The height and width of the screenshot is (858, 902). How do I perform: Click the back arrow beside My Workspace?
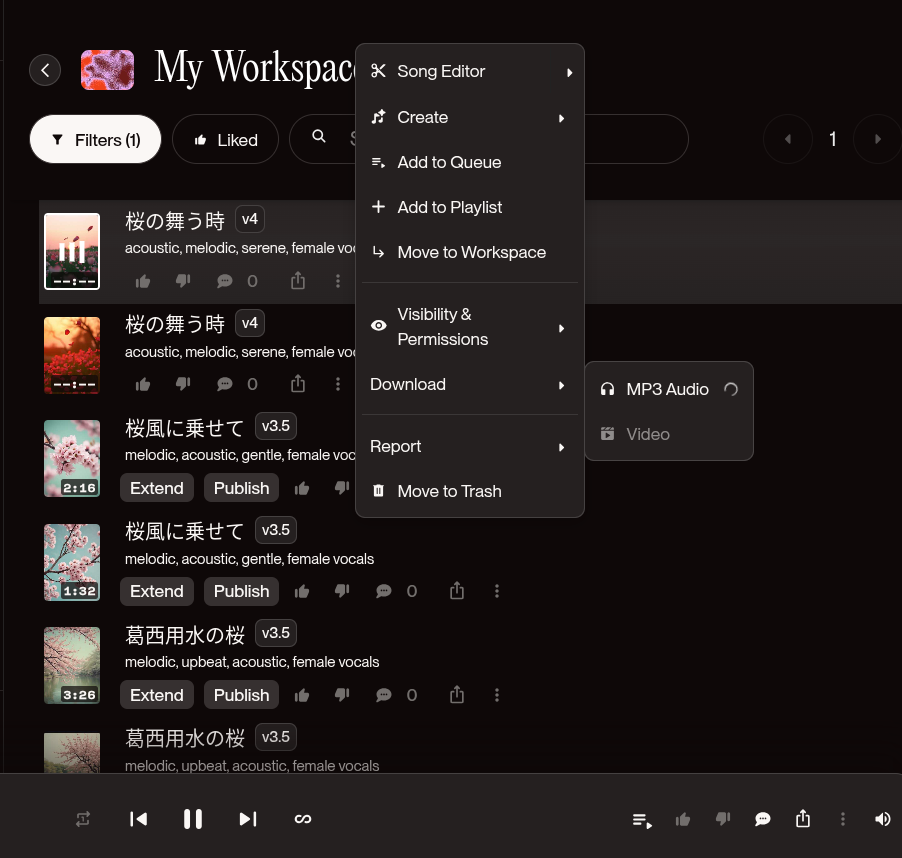tap(45, 70)
